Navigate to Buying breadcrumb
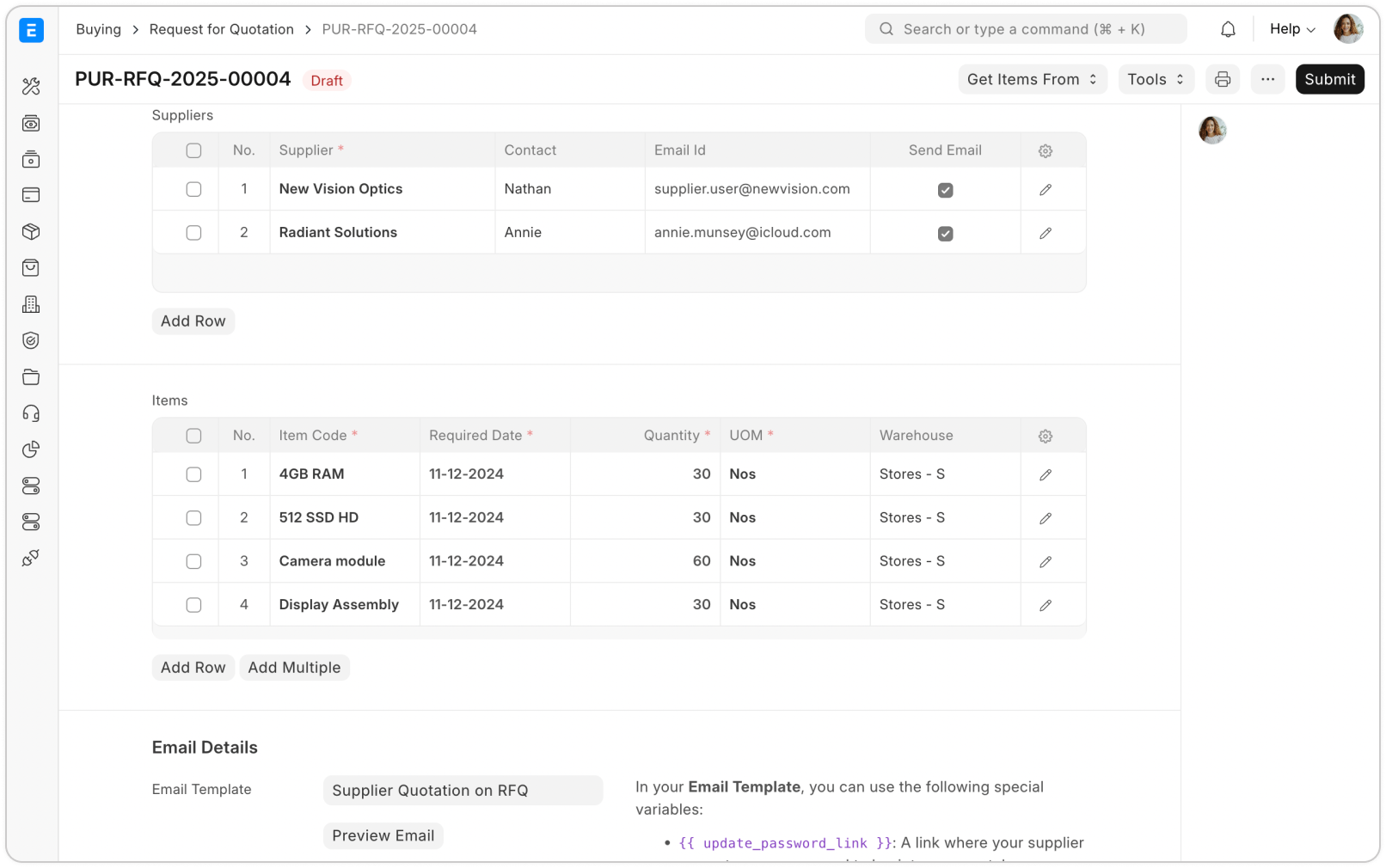 click(98, 29)
